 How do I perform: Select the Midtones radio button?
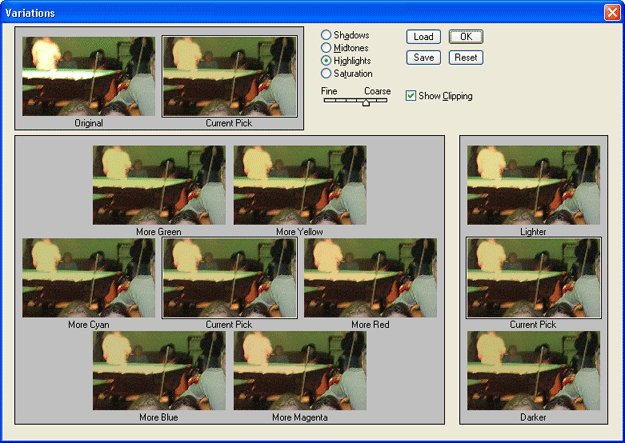pyautogui.click(x=326, y=48)
